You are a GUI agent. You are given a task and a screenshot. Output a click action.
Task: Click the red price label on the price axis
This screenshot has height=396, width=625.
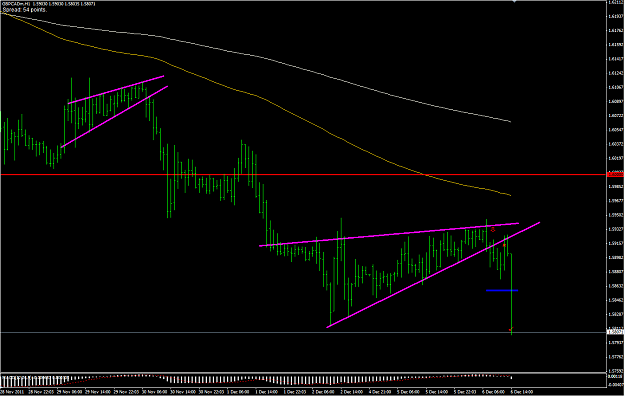coord(615,175)
